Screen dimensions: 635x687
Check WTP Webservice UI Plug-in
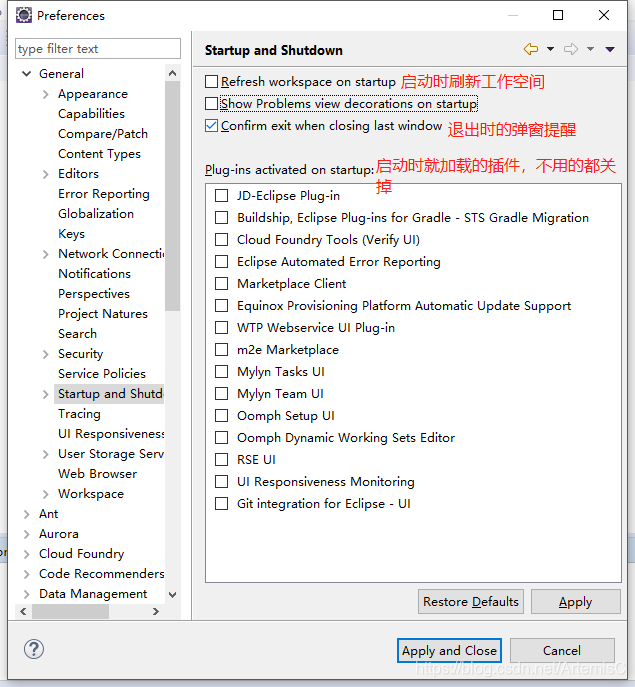click(221, 327)
